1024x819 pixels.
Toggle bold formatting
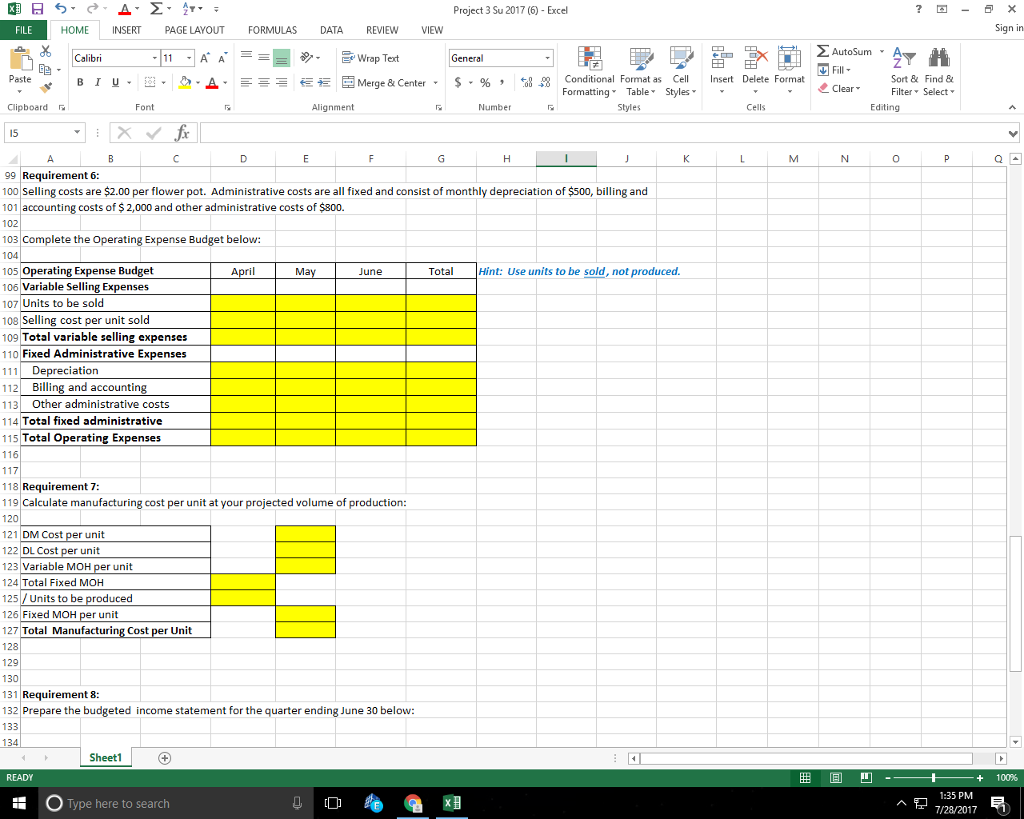(x=80, y=80)
